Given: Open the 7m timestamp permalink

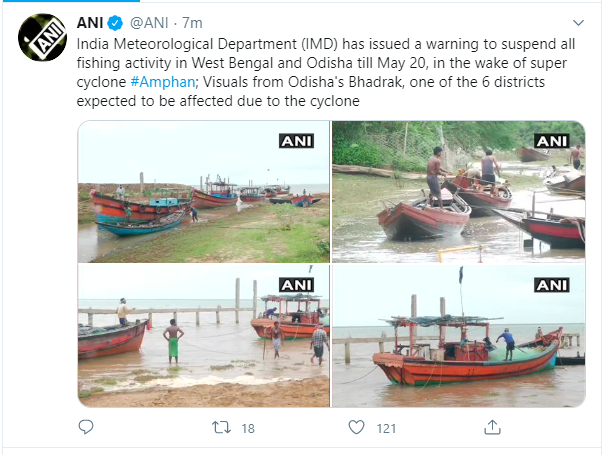Looking at the screenshot, I should click(x=191, y=22).
